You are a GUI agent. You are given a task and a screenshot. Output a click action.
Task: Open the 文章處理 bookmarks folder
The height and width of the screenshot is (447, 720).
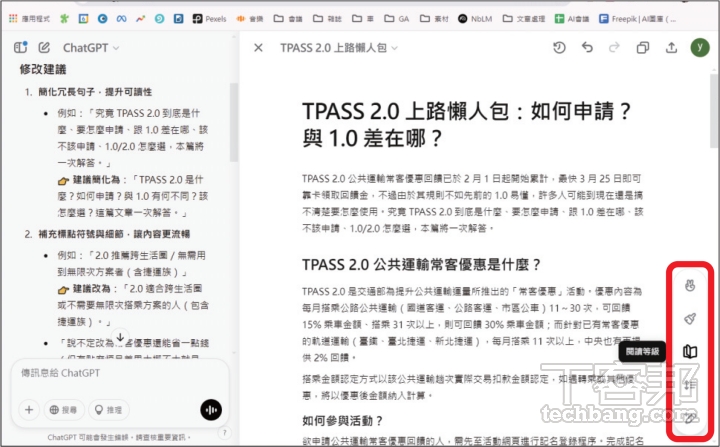point(524,19)
